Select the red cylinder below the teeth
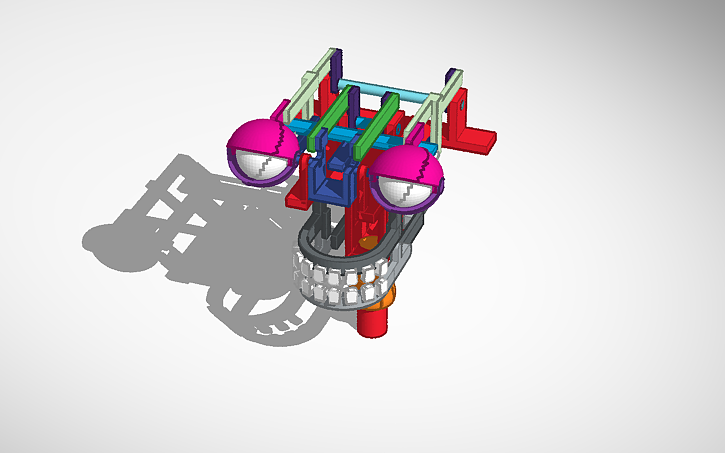 point(372,322)
